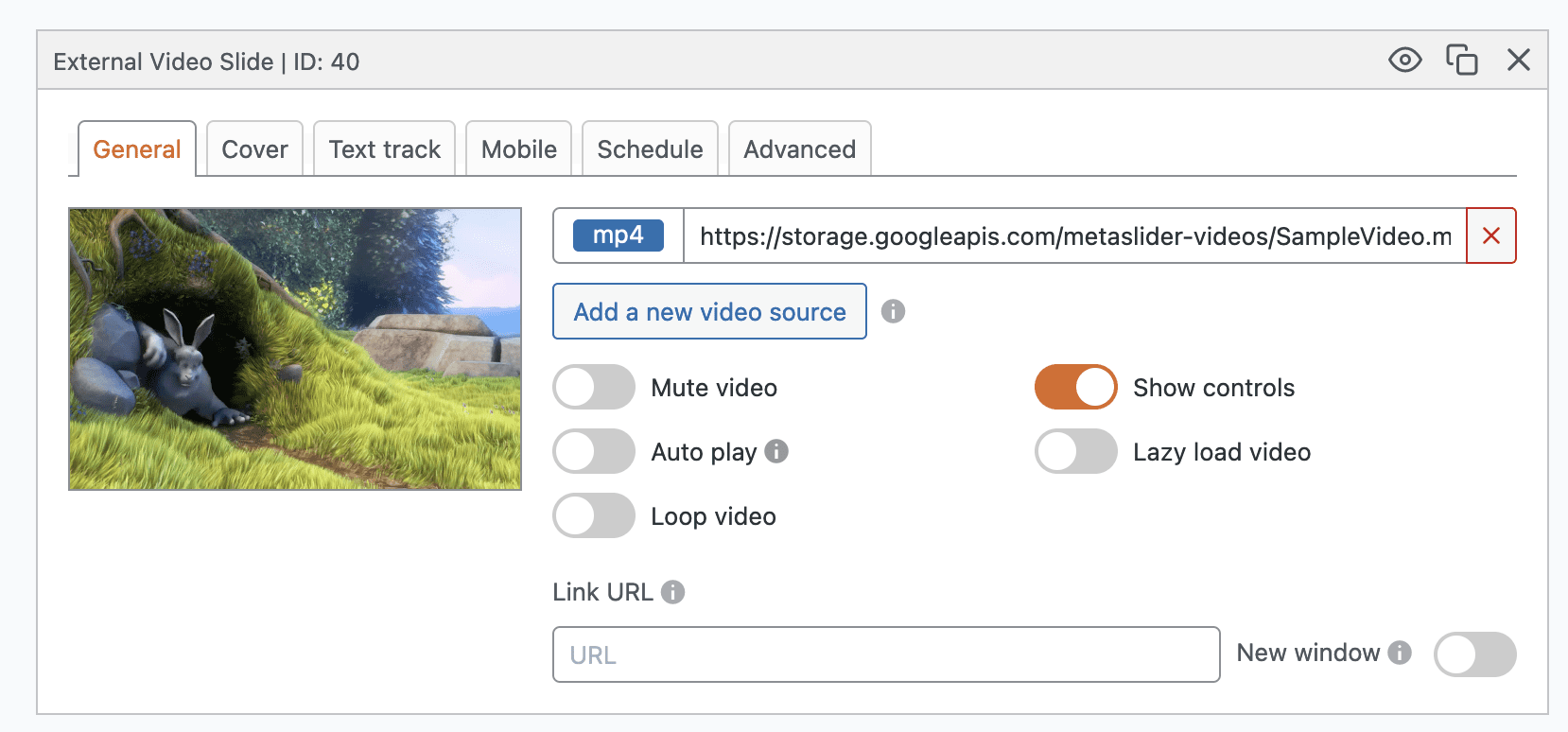Click the New window info icon

click(1400, 653)
